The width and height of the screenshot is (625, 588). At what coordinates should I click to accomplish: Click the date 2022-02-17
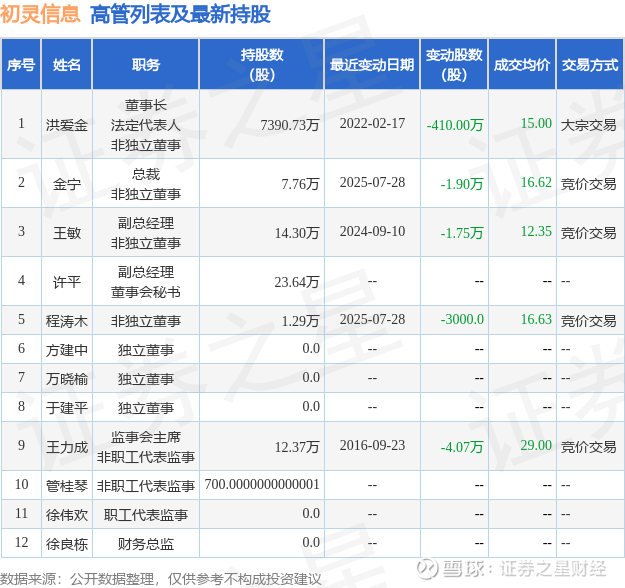pyautogui.click(x=372, y=124)
